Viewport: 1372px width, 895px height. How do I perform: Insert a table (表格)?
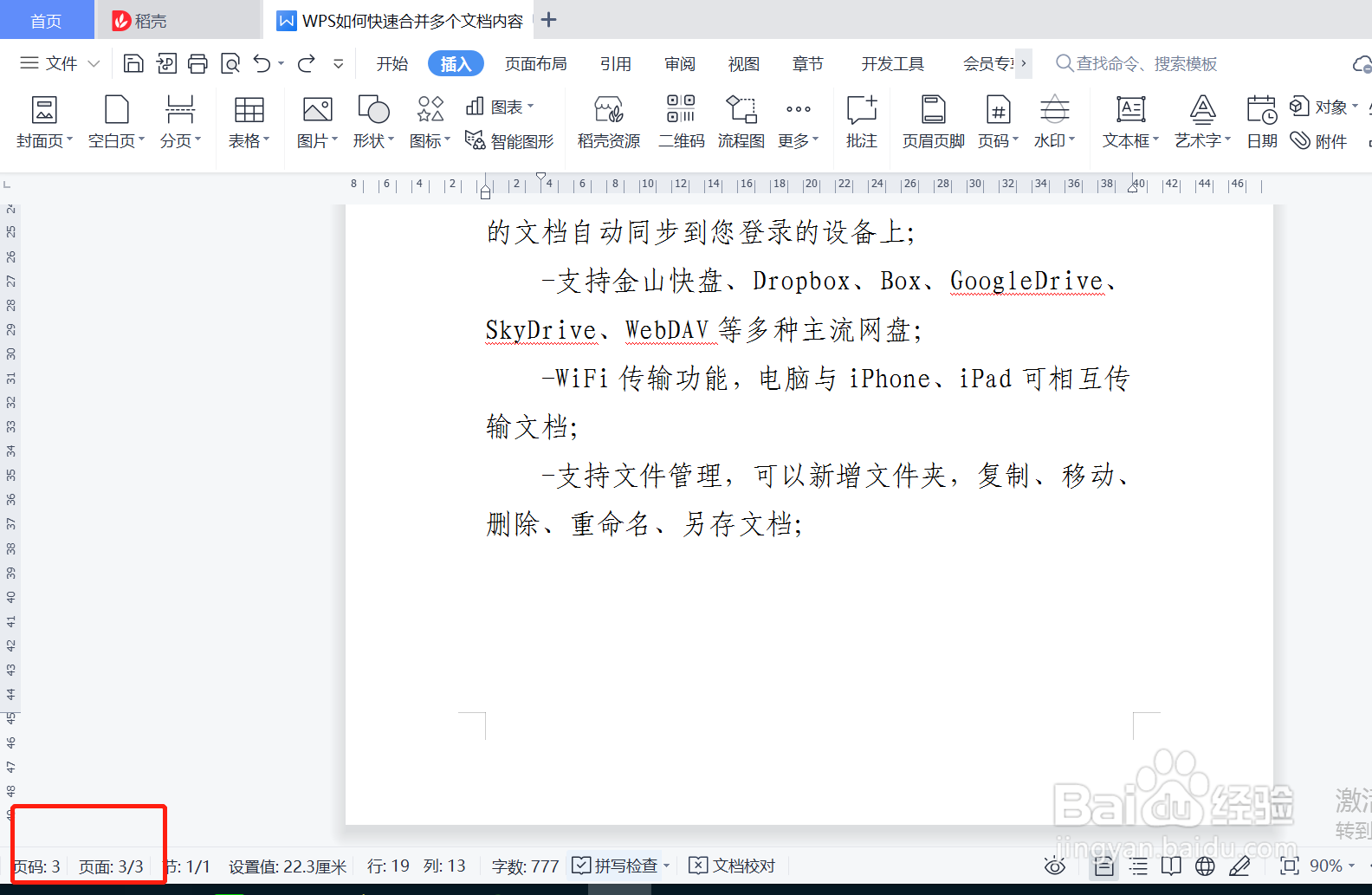[x=249, y=122]
